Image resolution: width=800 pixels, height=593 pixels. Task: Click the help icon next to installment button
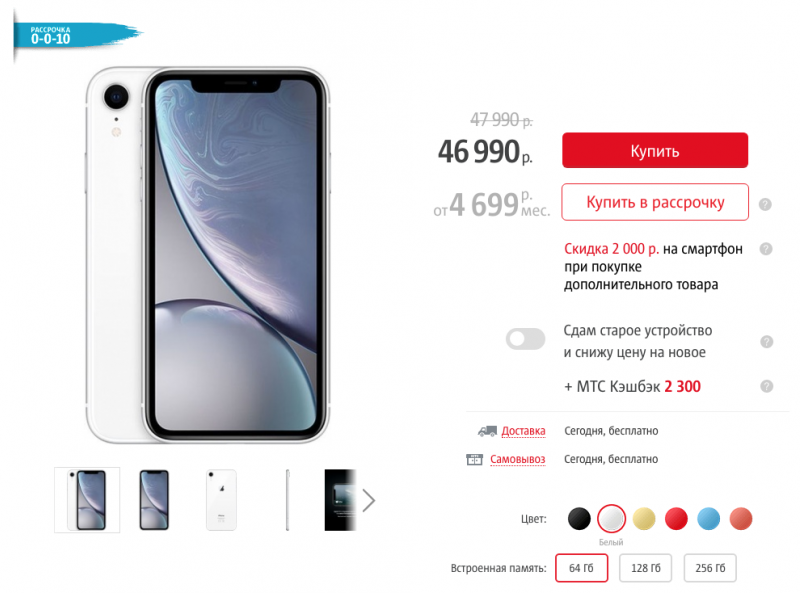765,204
